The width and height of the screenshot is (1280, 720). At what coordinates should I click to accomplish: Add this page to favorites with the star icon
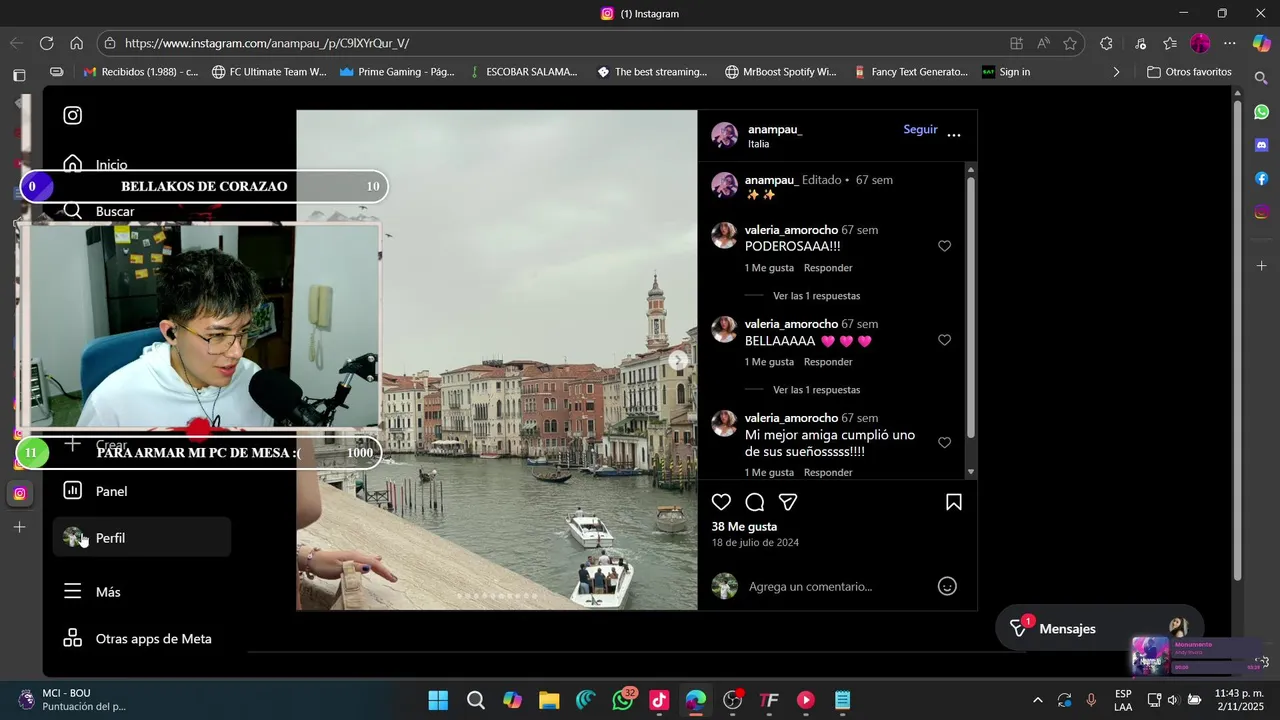(x=1070, y=43)
